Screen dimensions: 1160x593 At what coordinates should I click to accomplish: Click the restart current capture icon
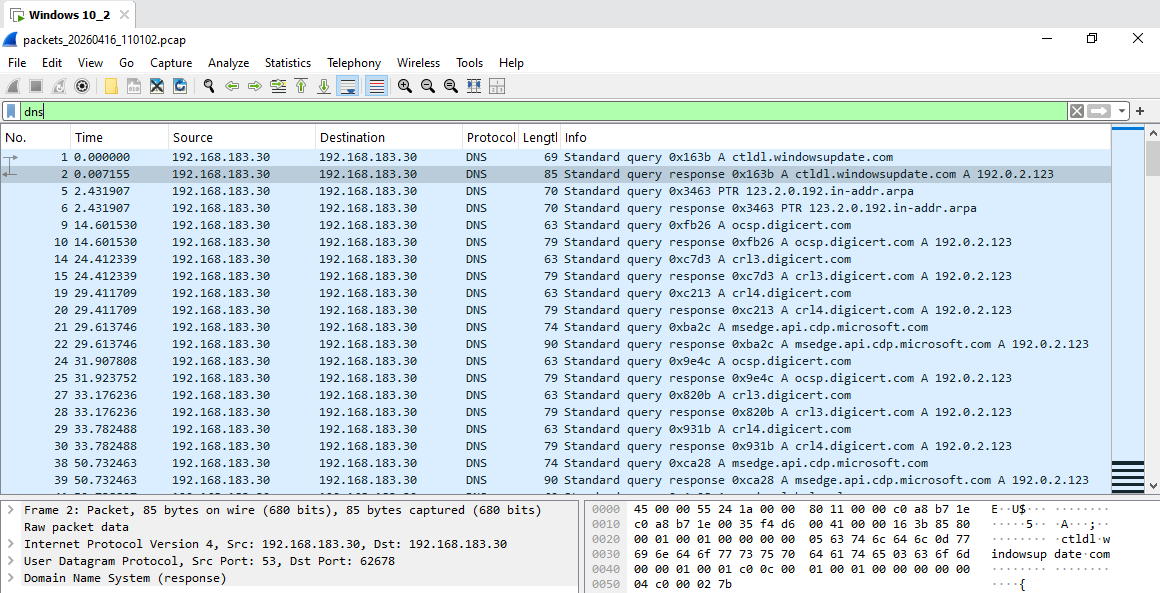coord(58,87)
